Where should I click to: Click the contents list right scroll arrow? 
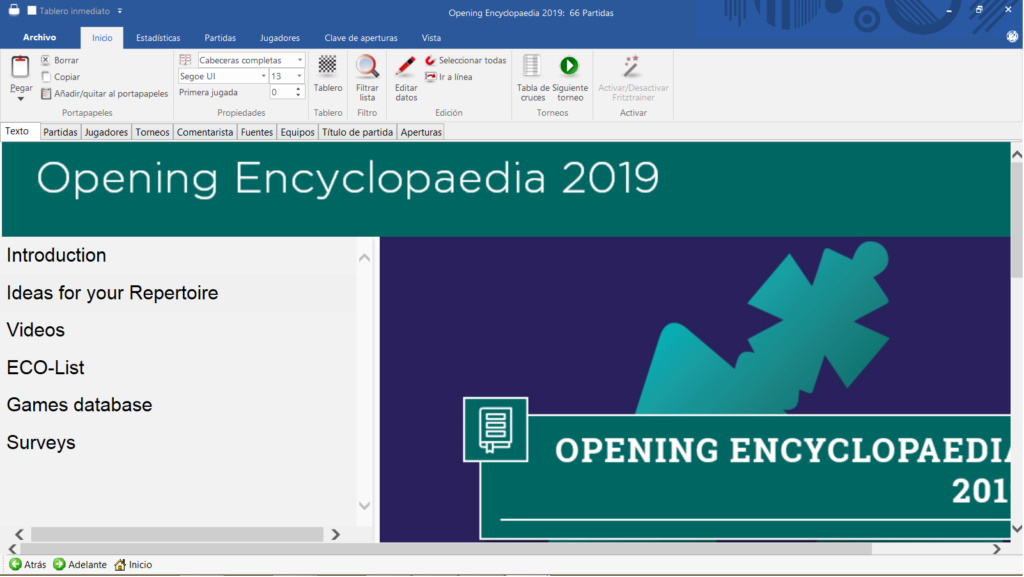pyautogui.click(x=336, y=534)
